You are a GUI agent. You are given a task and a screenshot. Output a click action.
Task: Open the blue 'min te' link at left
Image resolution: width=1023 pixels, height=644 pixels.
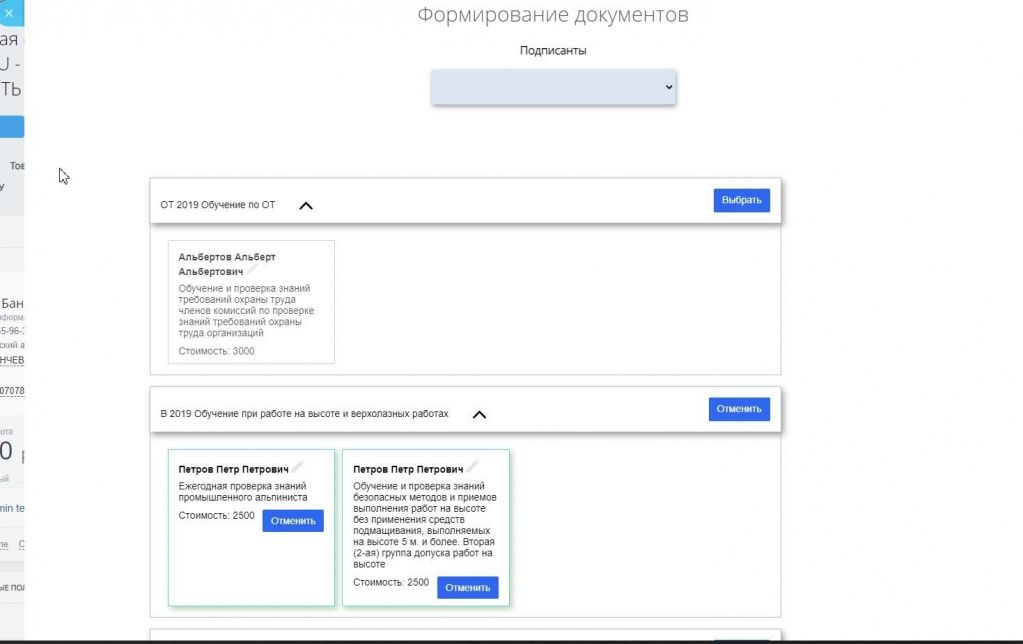[12, 508]
